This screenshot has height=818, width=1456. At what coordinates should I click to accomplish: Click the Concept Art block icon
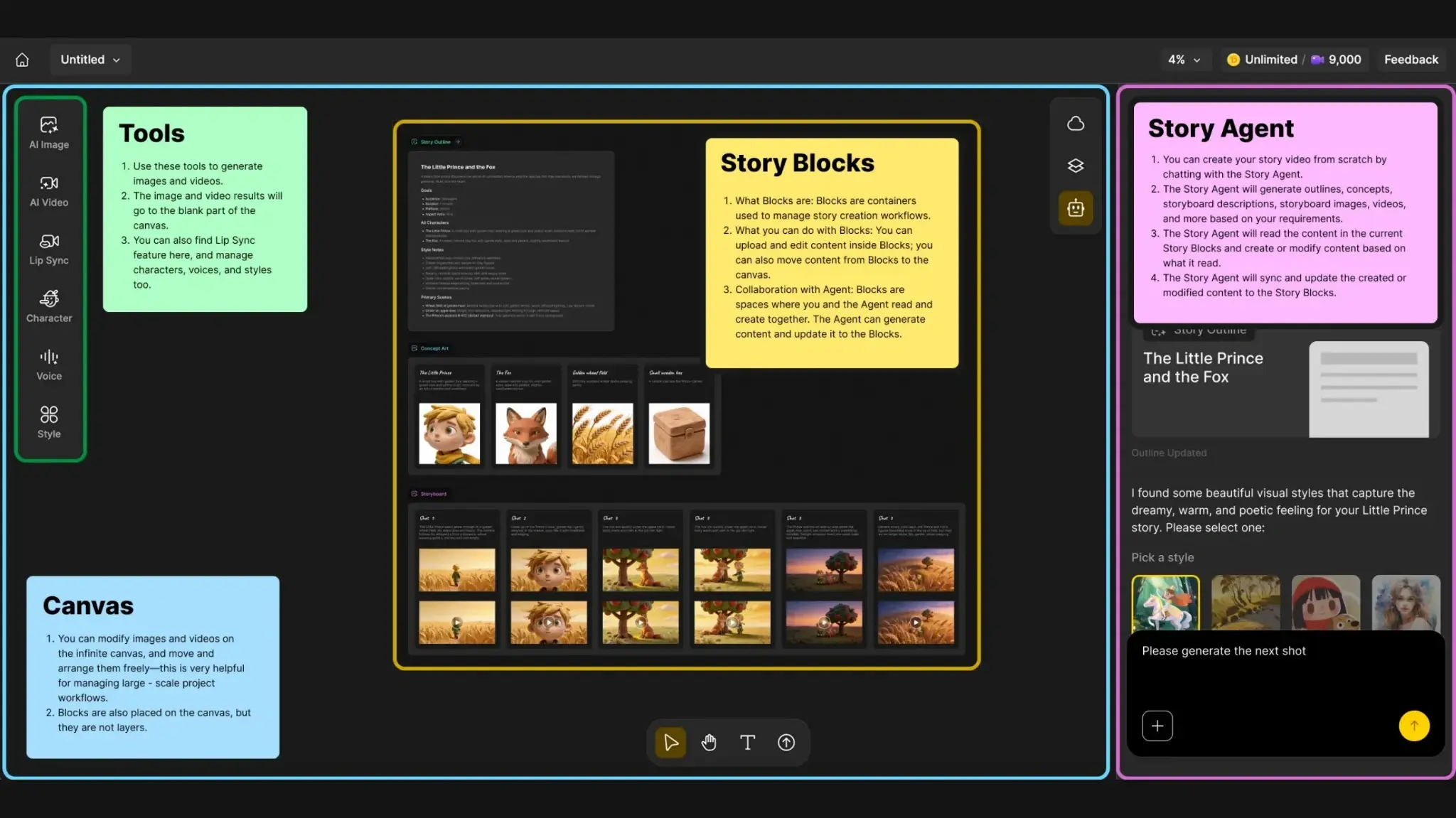pos(414,348)
